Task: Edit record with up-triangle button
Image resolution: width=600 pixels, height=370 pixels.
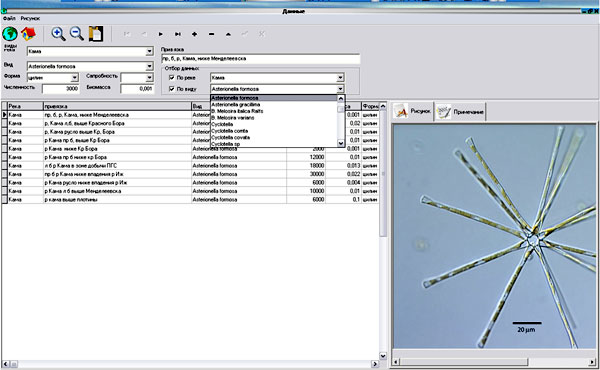Action: 228,34
